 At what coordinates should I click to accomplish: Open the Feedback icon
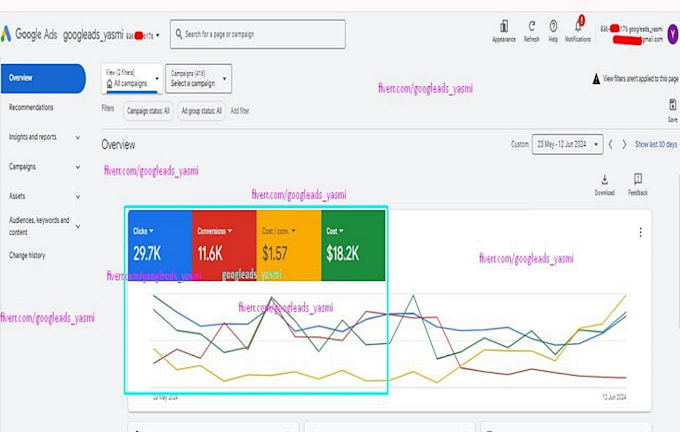[x=638, y=179]
